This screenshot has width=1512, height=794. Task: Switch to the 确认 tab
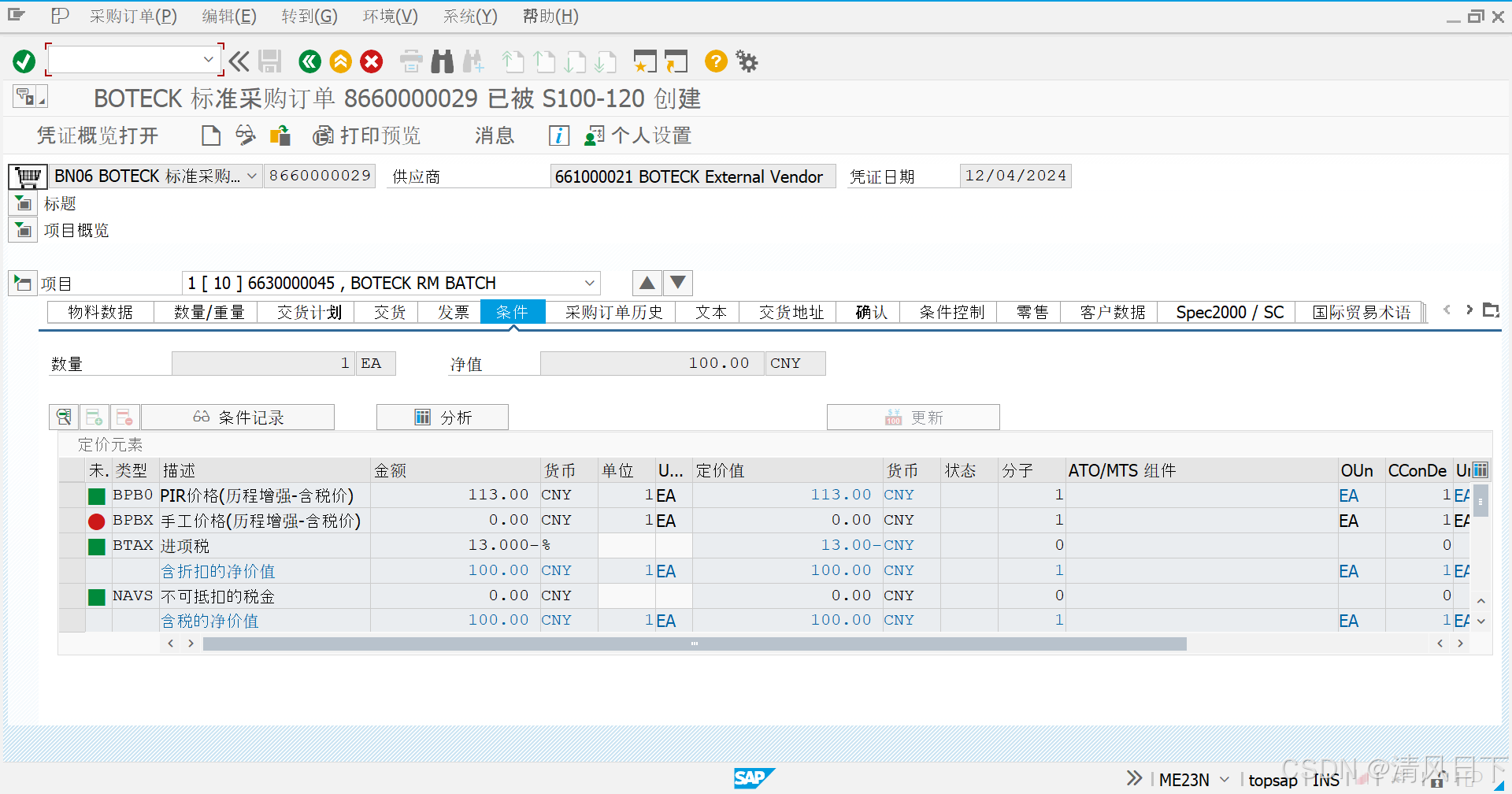coord(871,313)
